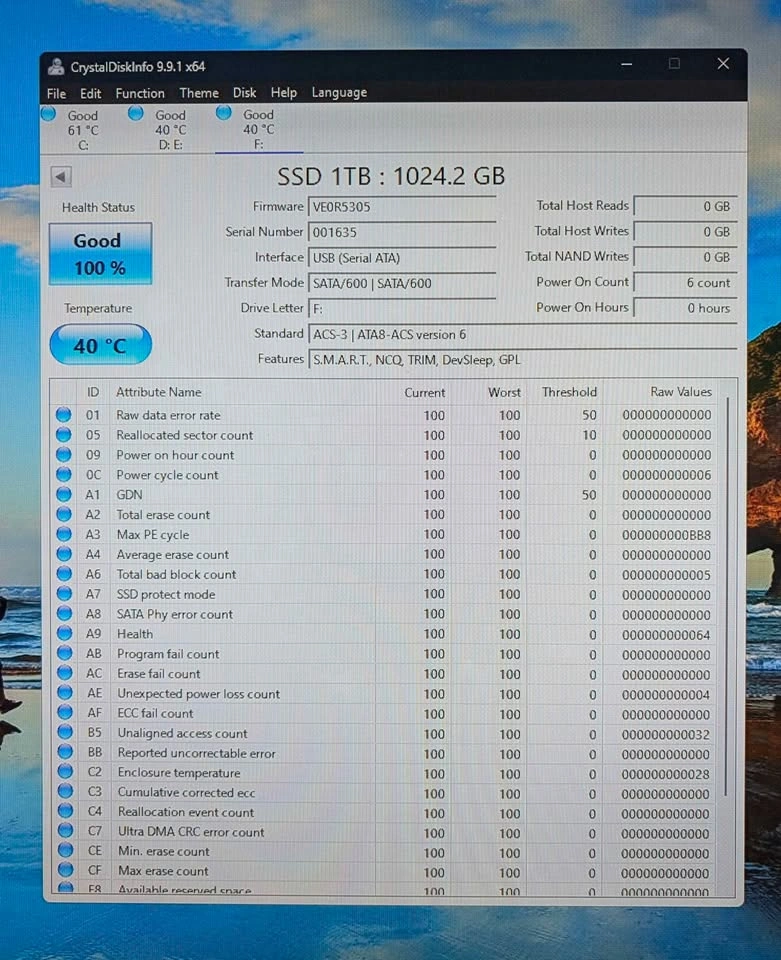Screen dimensions: 781x960
Task: Click raw value 000000000032 of Unaligned access count
Action: click(x=665, y=735)
